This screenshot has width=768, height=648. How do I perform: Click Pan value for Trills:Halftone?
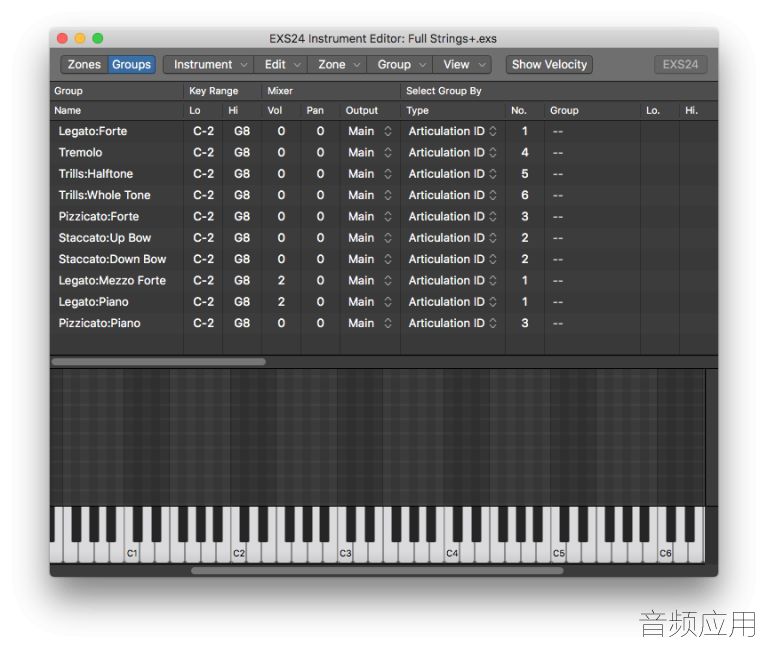[x=320, y=174]
